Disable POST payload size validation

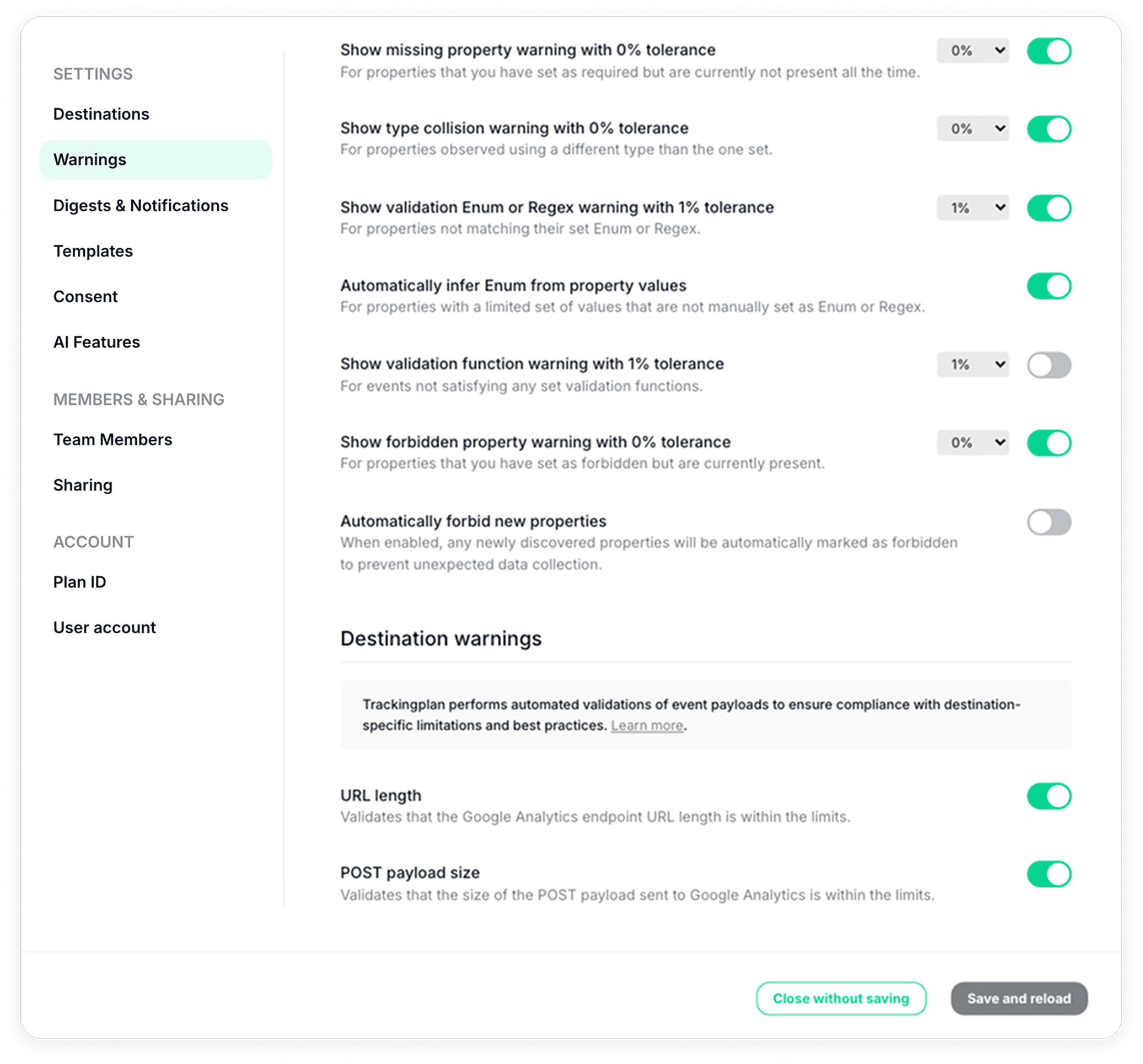(1049, 874)
